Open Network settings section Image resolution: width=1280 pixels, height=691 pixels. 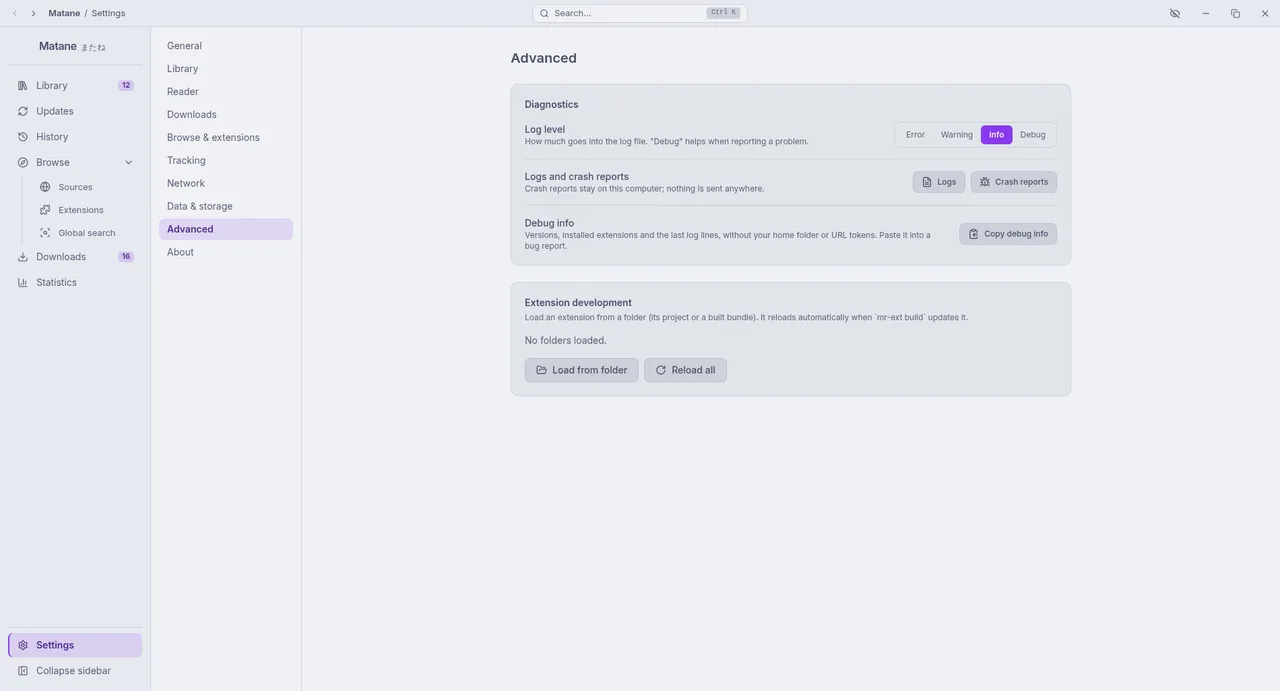coord(226,184)
